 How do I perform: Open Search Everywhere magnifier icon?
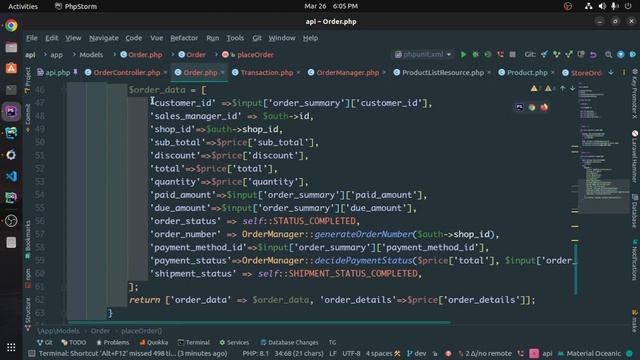pyautogui.click(x=608, y=55)
